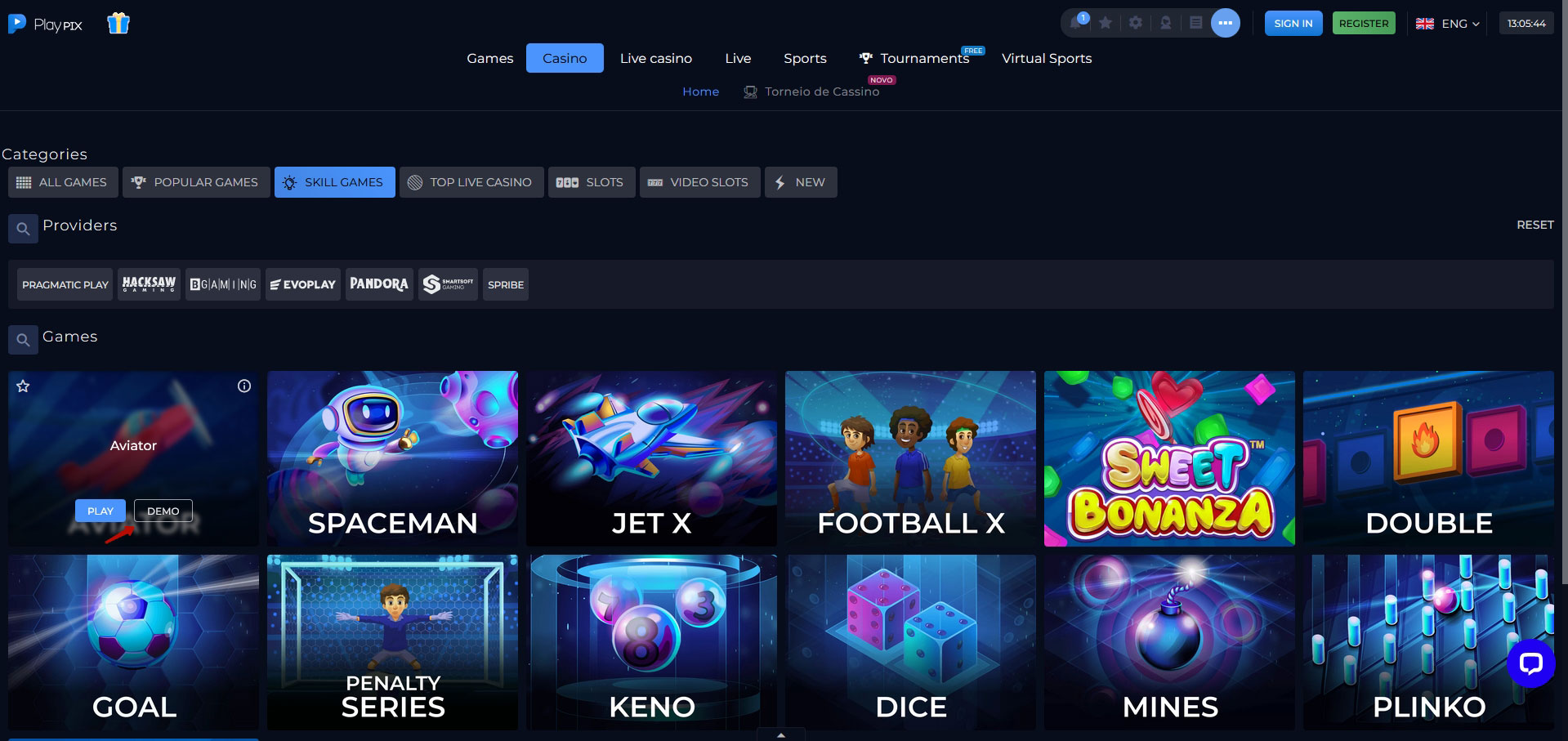
Task: Open the Sweet Bonanza game thumbnail
Action: [1169, 458]
